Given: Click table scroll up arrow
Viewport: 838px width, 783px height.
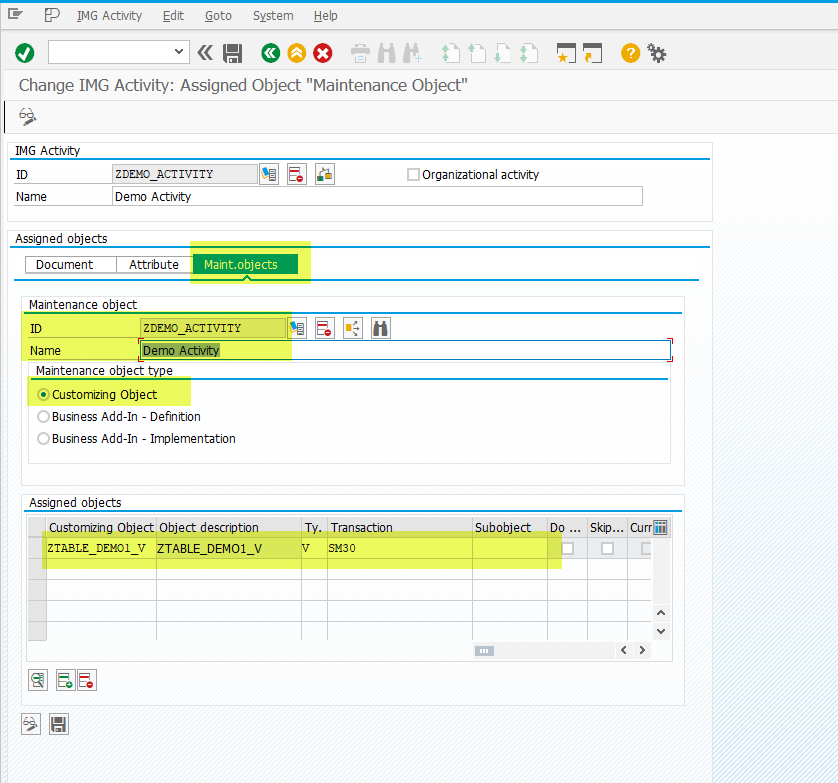Looking at the screenshot, I should tap(661, 613).
